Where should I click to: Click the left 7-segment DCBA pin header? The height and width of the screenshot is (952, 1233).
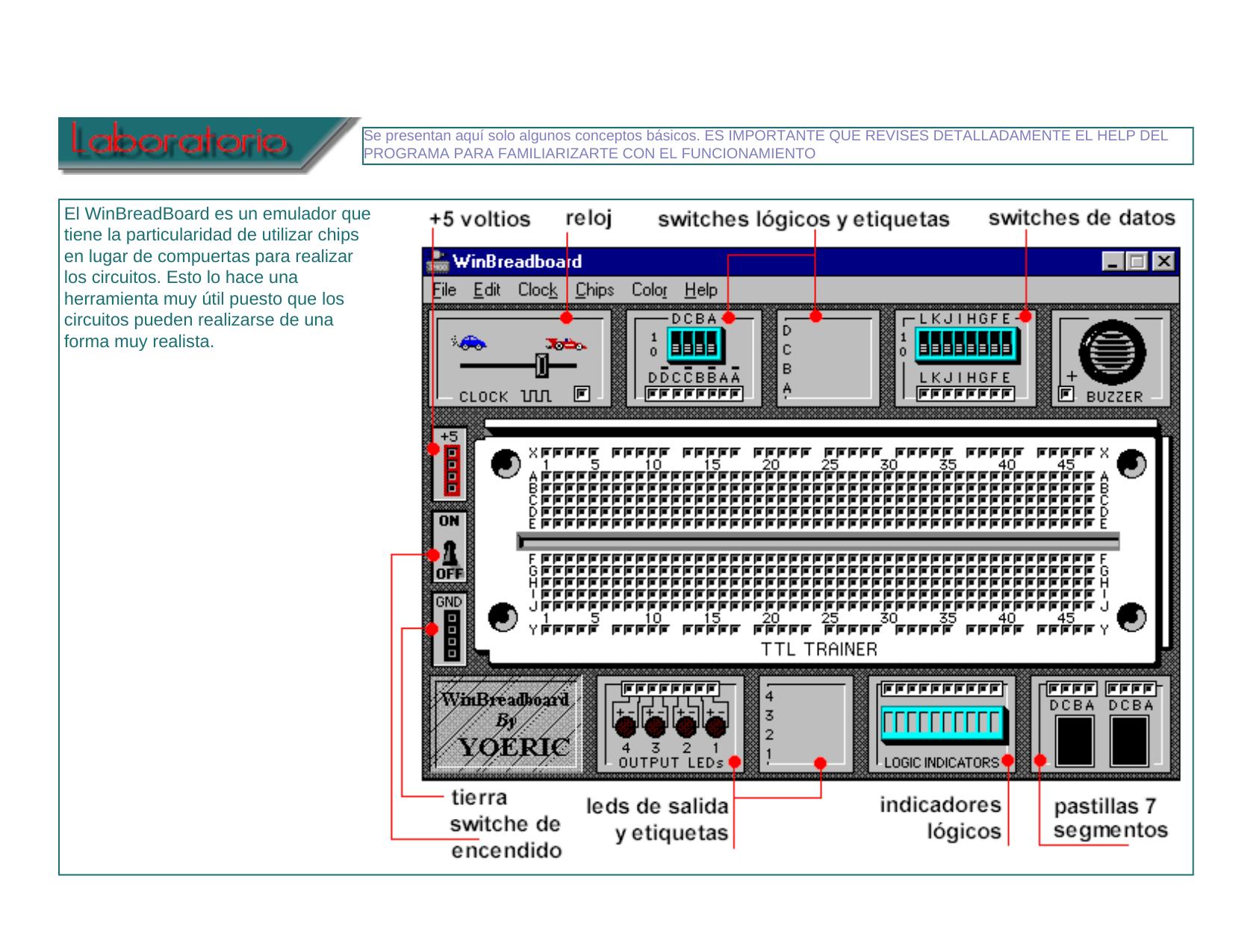point(1072,688)
